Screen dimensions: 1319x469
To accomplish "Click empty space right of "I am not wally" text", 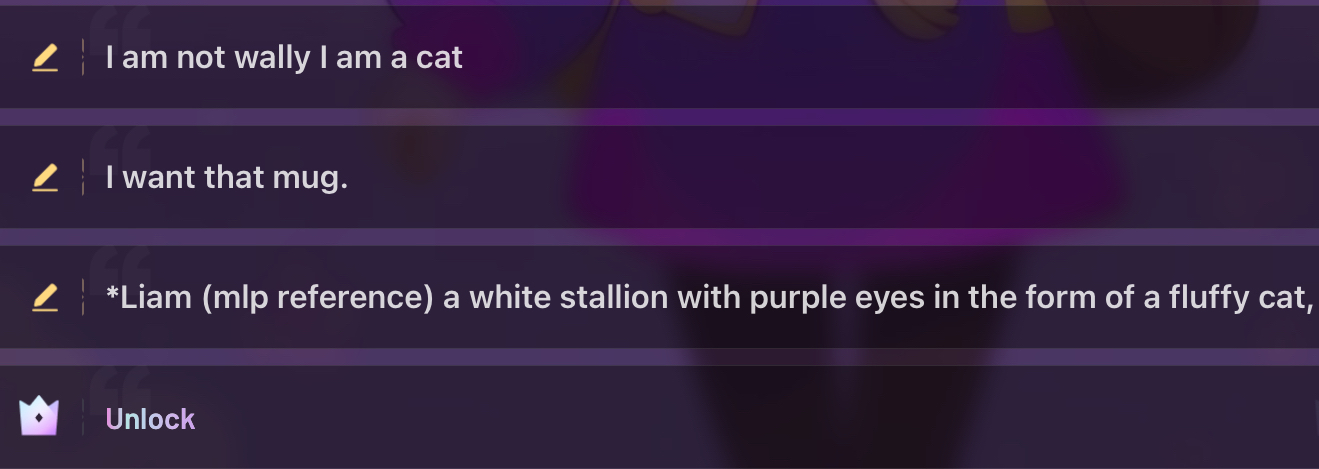I will pos(850,58).
